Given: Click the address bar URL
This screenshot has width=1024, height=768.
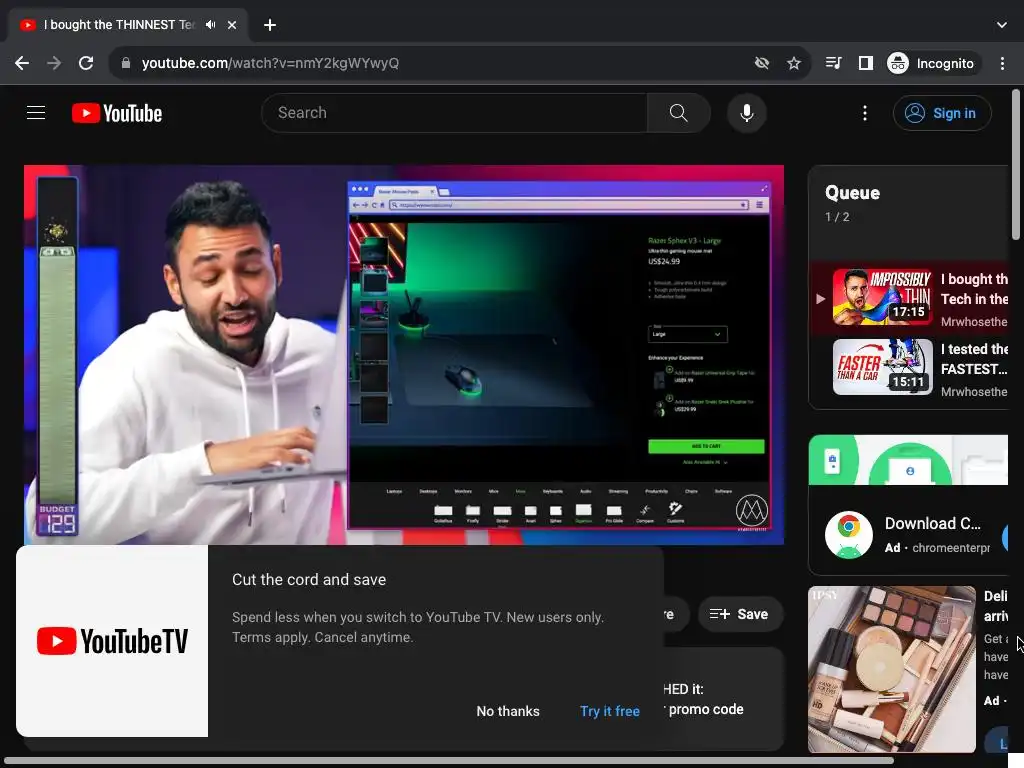Looking at the screenshot, I should tap(270, 63).
